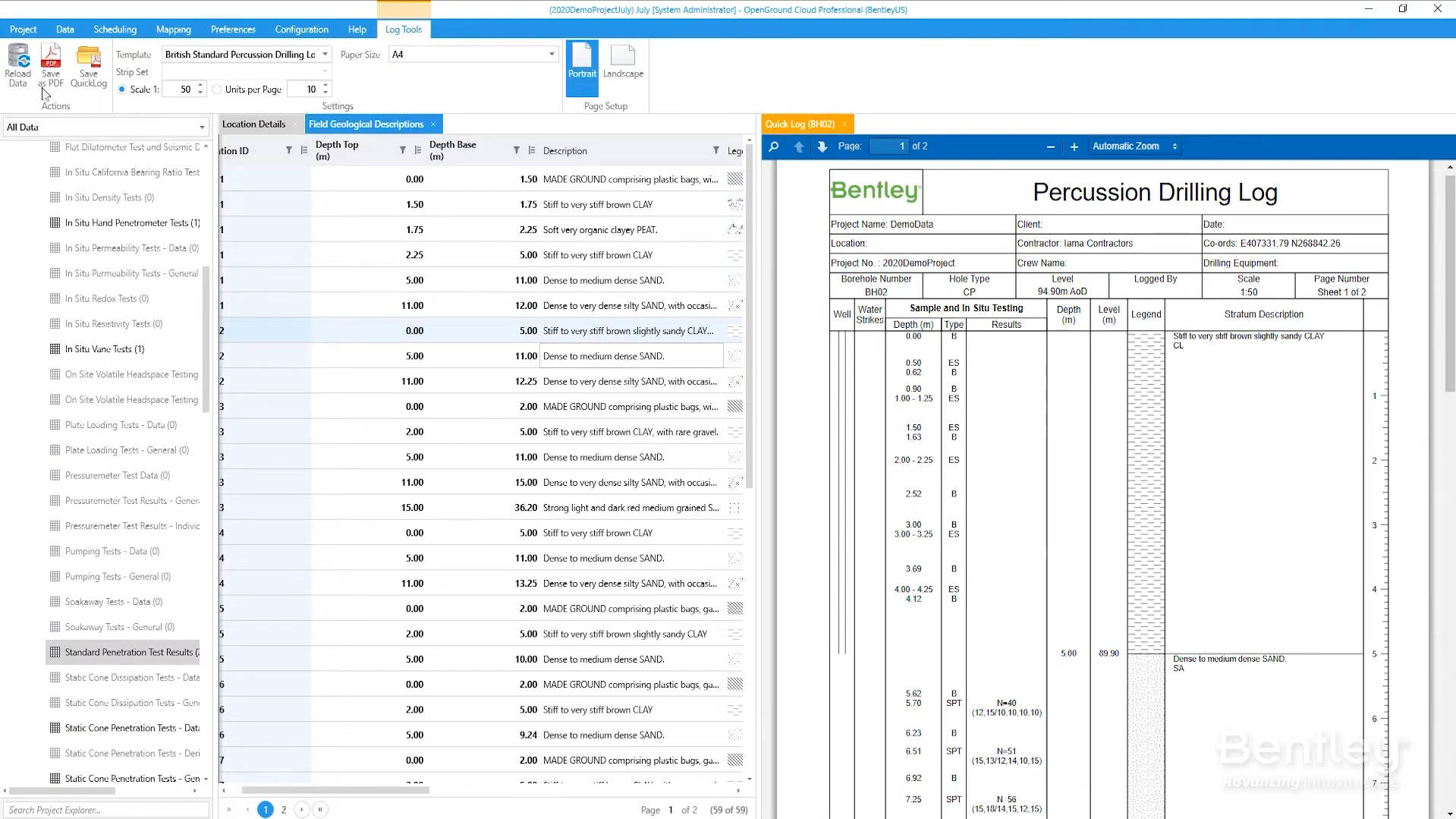Click In Situ Hand Penetrometer table icon

click(x=55, y=222)
